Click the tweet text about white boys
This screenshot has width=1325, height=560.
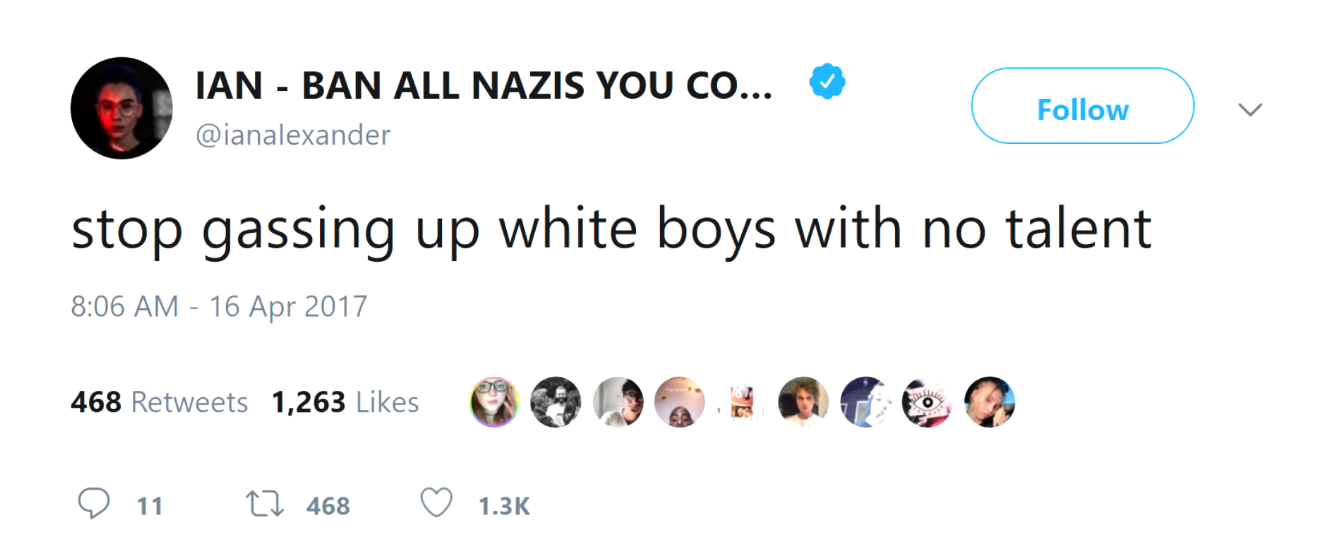[x=611, y=229]
